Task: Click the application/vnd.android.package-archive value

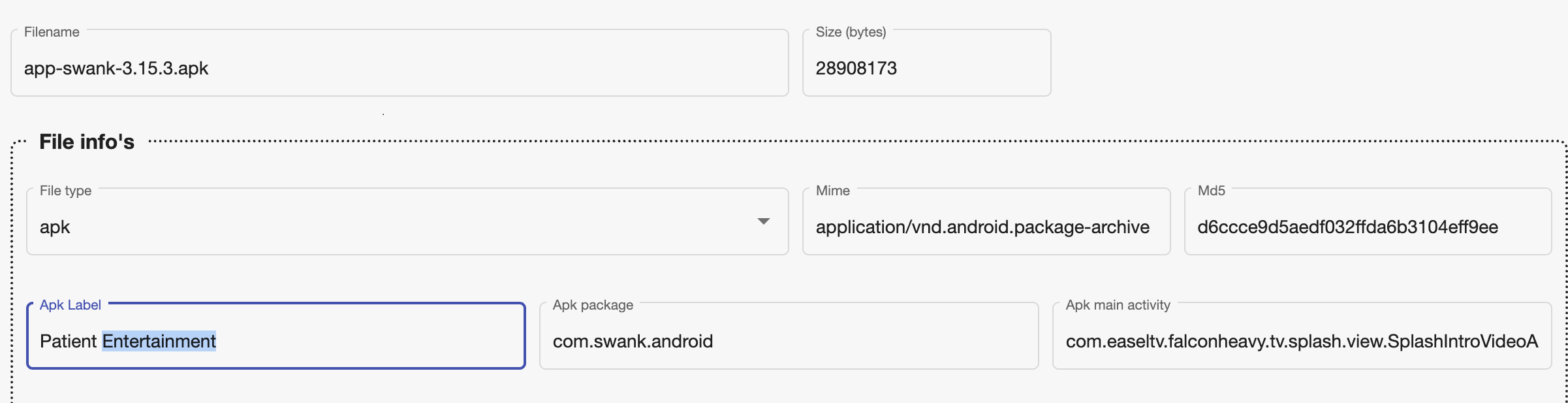Action: 982,227
